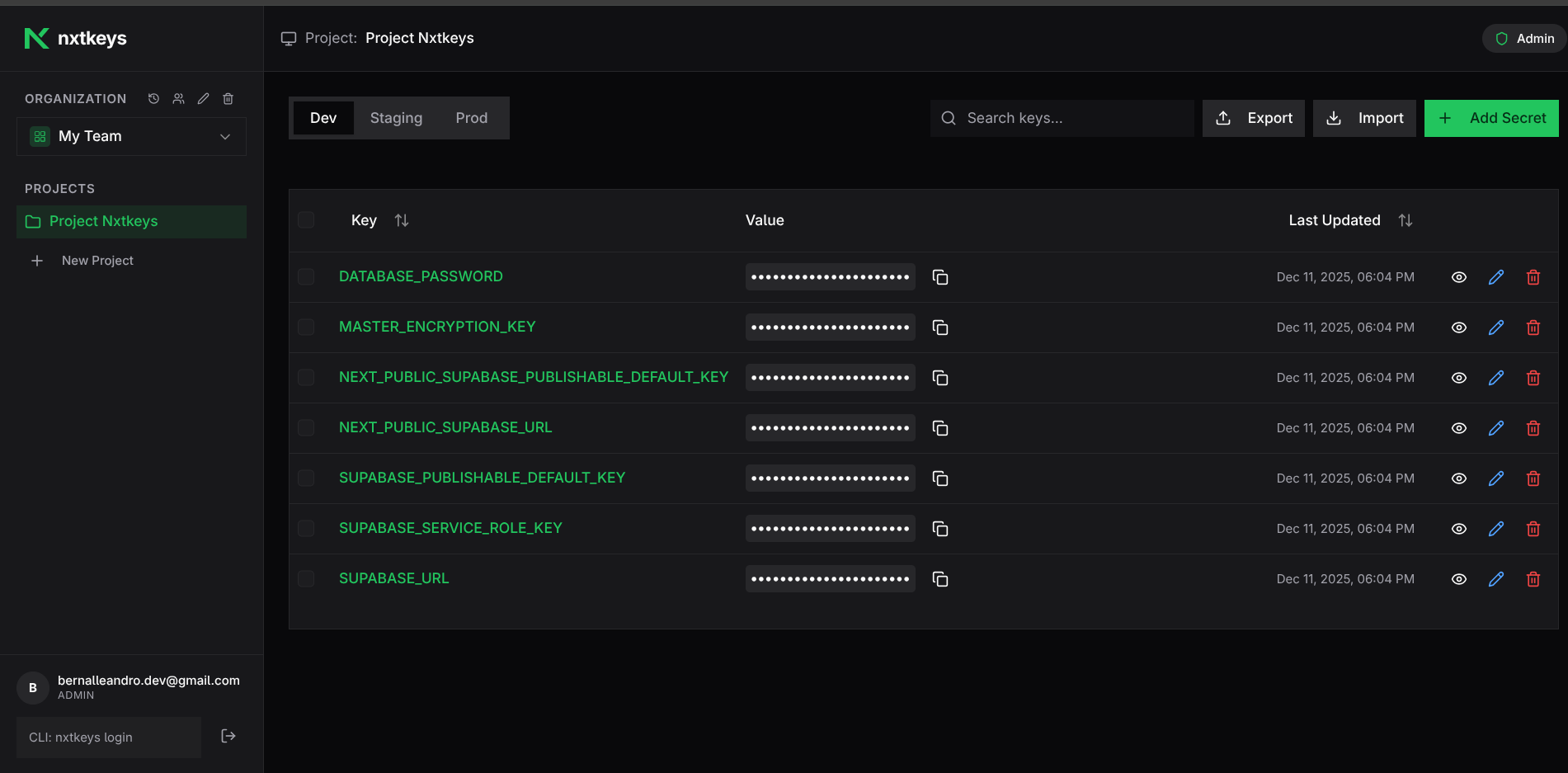Click the pencil icon to edit the organization
This screenshot has height=773, width=1568.
(203, 98)
